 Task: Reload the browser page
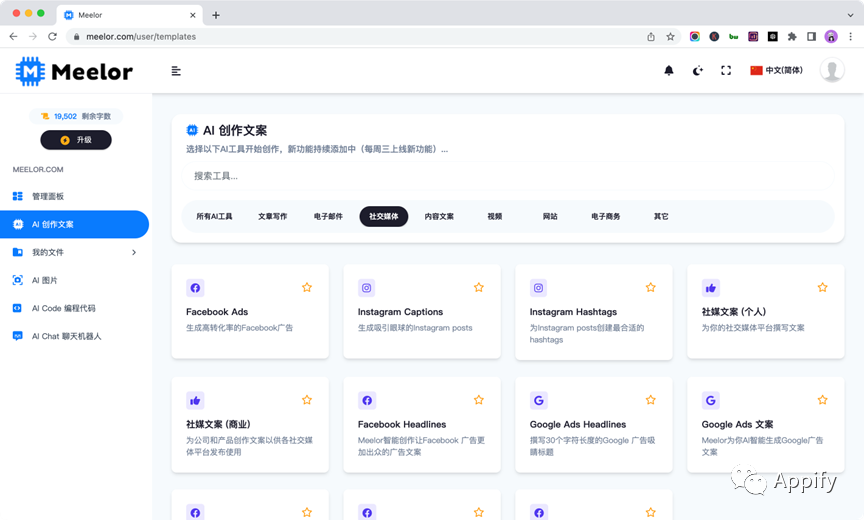coord(52,36)
